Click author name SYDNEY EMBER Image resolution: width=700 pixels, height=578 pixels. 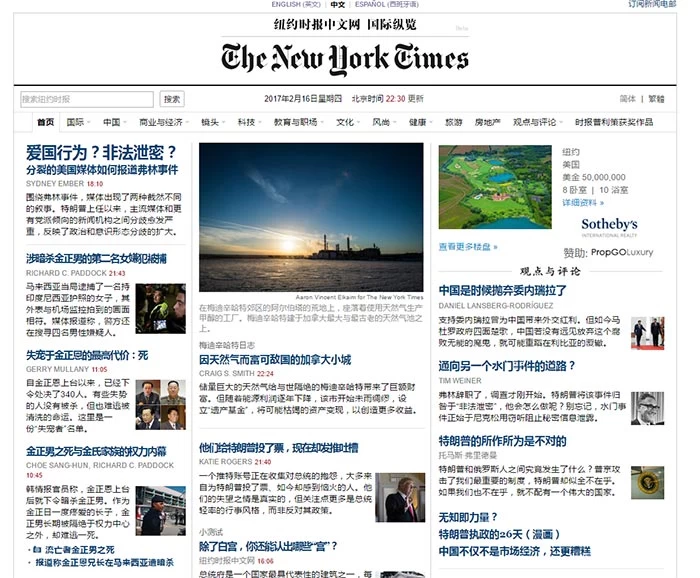click(55, 183)
